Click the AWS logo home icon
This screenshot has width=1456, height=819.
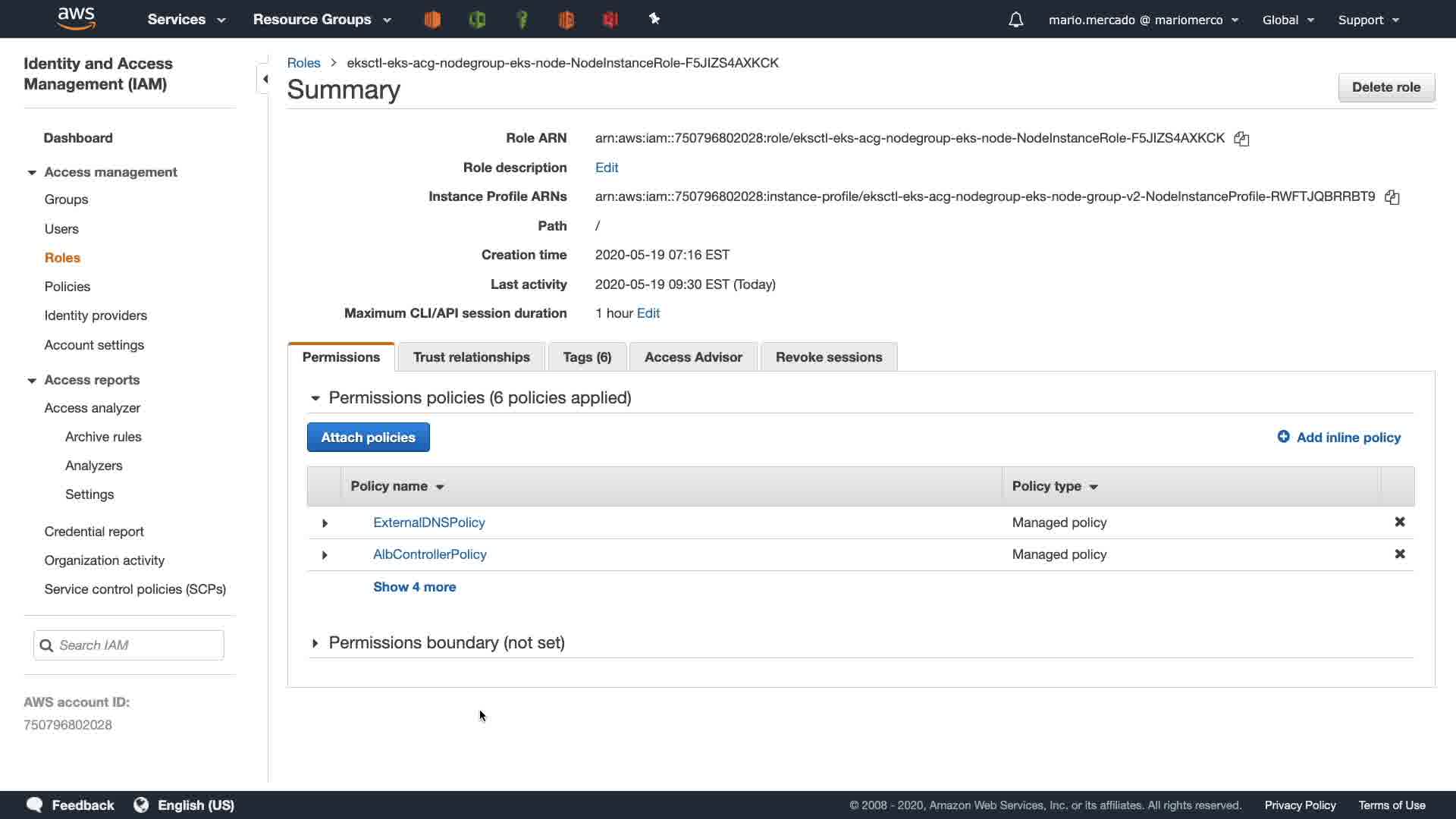click(77, 18)
